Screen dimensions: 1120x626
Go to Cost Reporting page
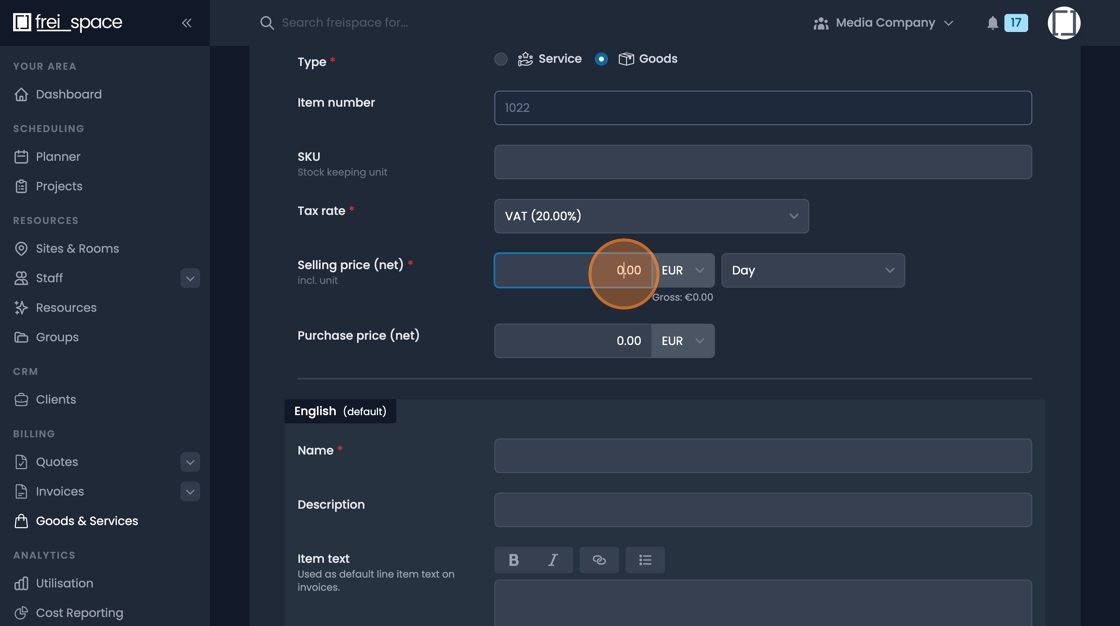[79, 613]
